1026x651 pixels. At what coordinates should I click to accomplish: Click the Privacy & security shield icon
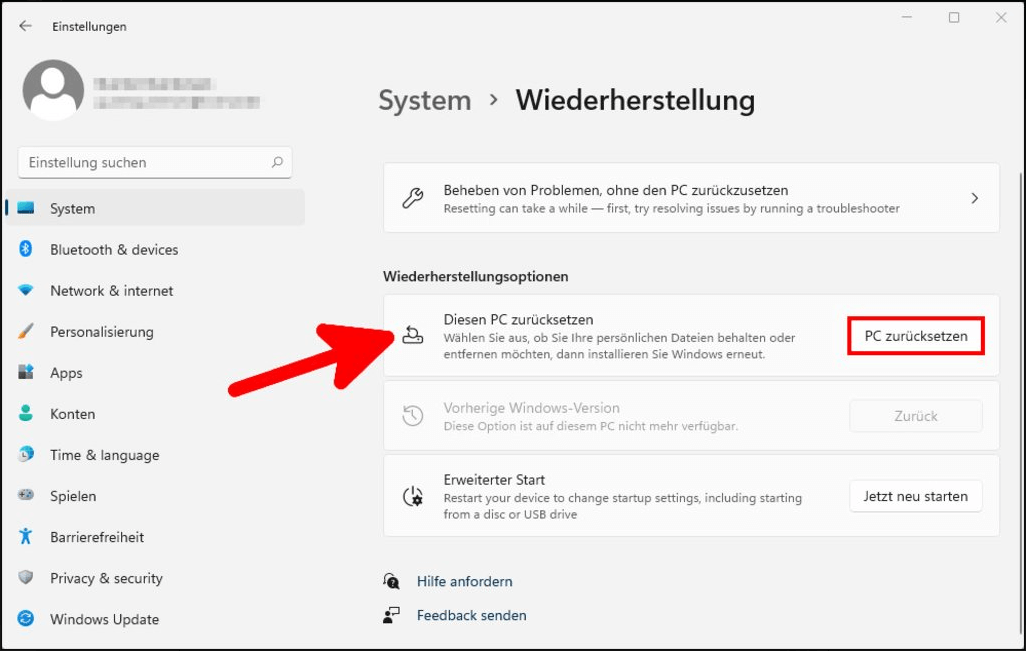point(26,577)
